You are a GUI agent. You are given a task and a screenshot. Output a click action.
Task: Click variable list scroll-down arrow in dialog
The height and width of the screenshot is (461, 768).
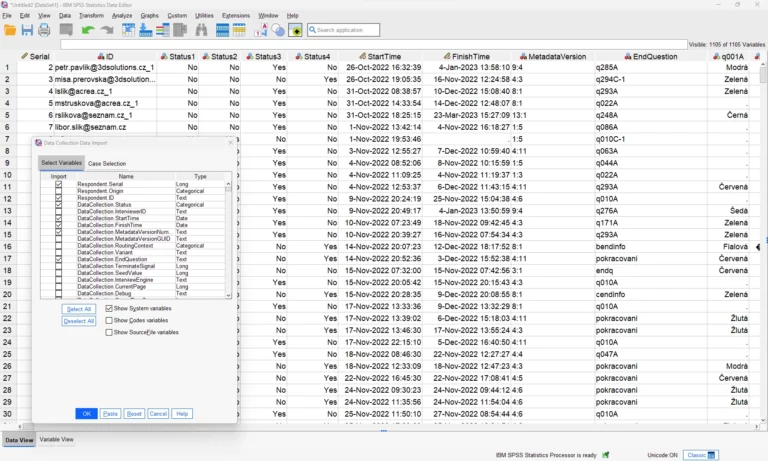[x=228, y=295]
